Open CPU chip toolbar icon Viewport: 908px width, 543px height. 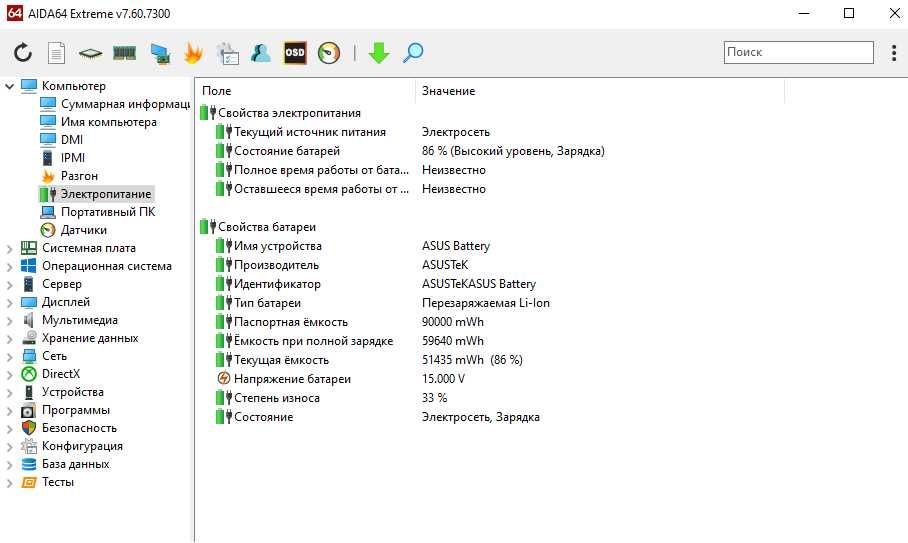pyautogui.click(x=90, y=53)
